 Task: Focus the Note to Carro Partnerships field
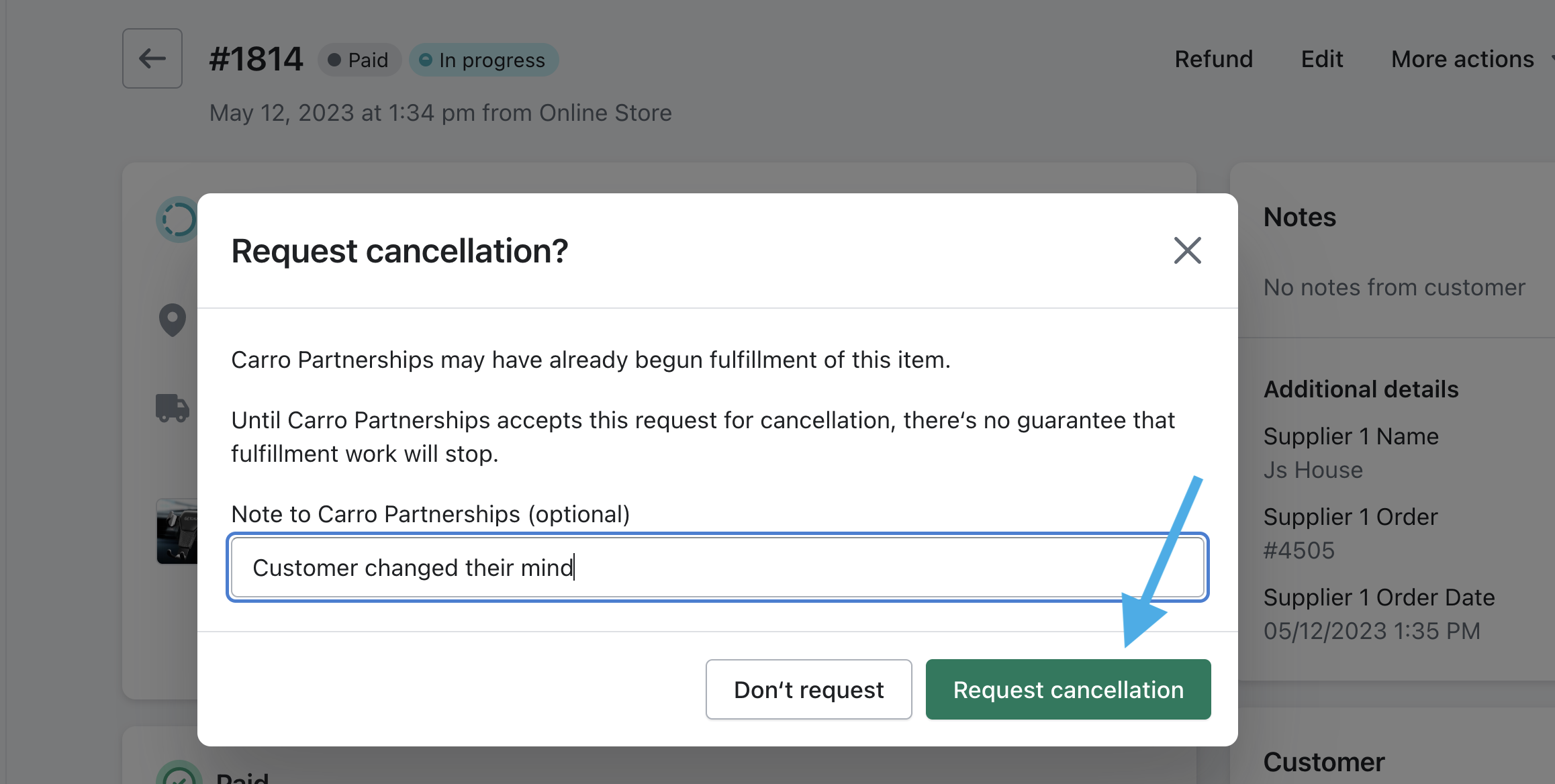pos(717,568)
